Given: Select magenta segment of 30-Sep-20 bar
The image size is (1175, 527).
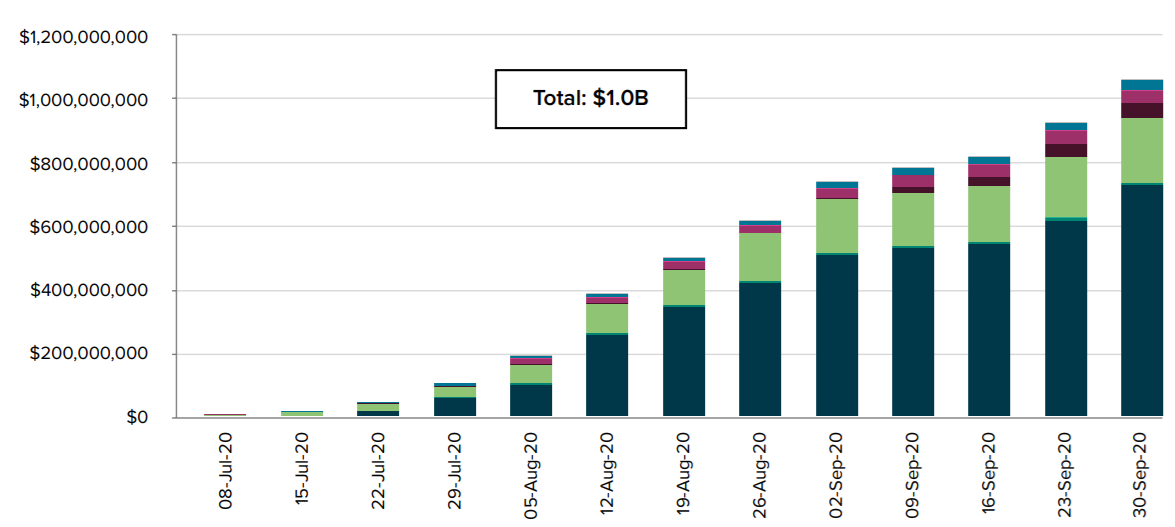Looking at the screenshot, I should 1142,97.
